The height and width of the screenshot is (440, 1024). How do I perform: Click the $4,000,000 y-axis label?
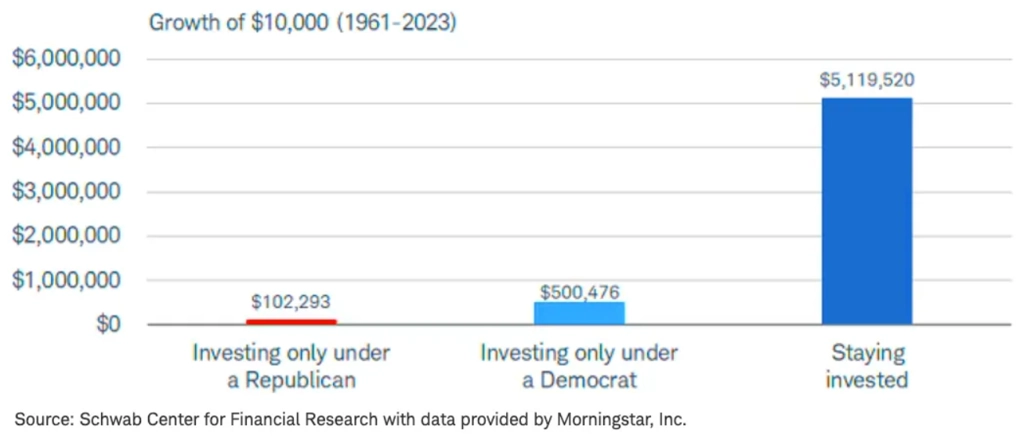[66, 148]
